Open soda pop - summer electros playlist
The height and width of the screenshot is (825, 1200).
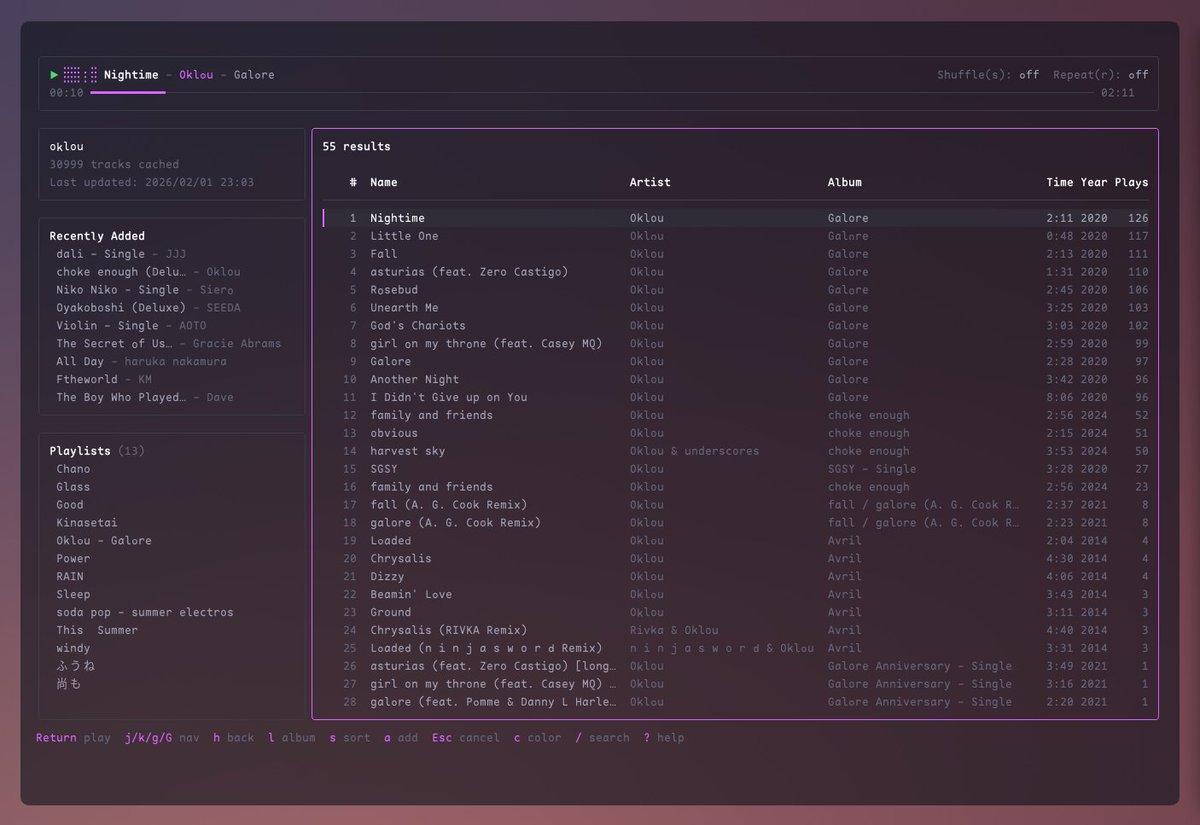click(x=145, y=613)
